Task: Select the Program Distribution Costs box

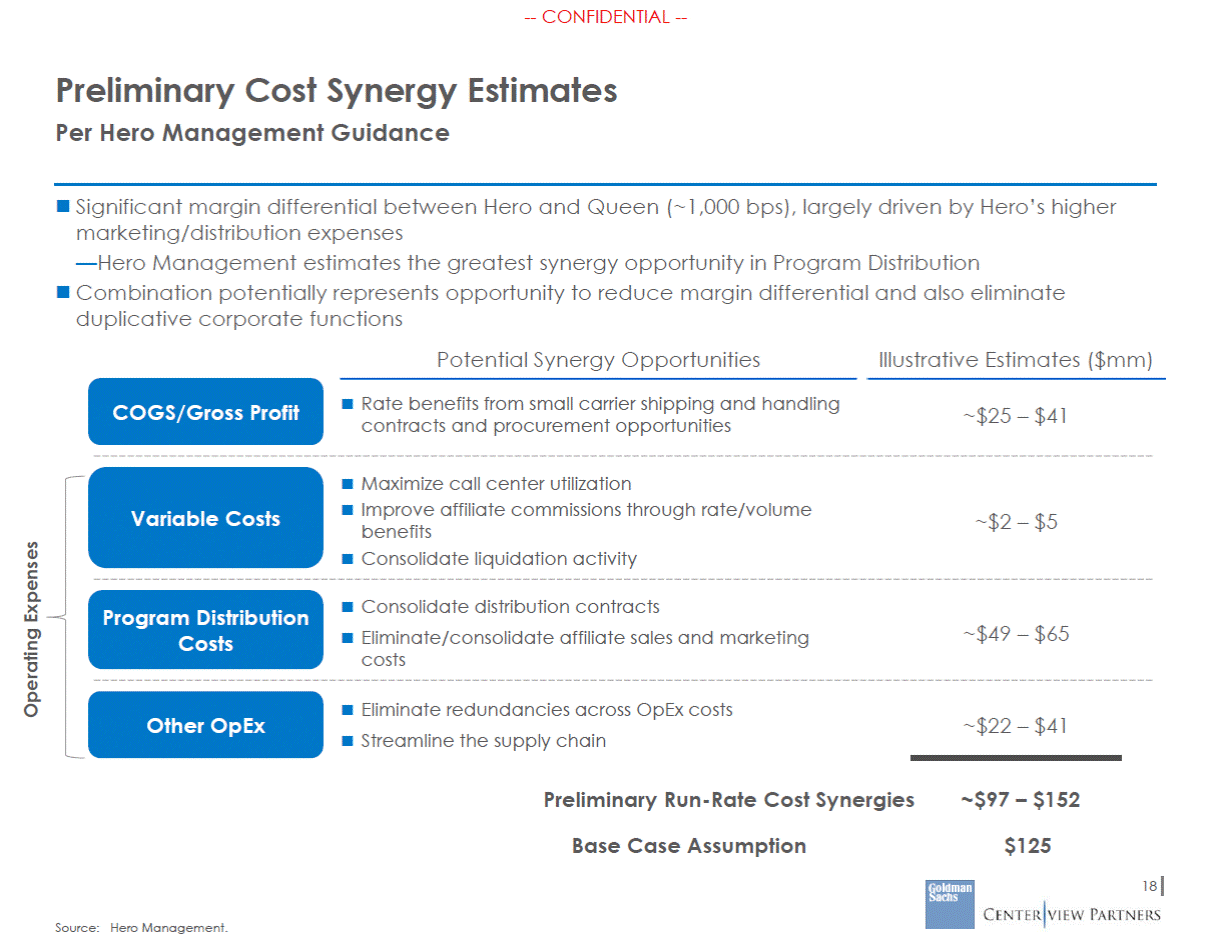Action: (x=206, y=631)
